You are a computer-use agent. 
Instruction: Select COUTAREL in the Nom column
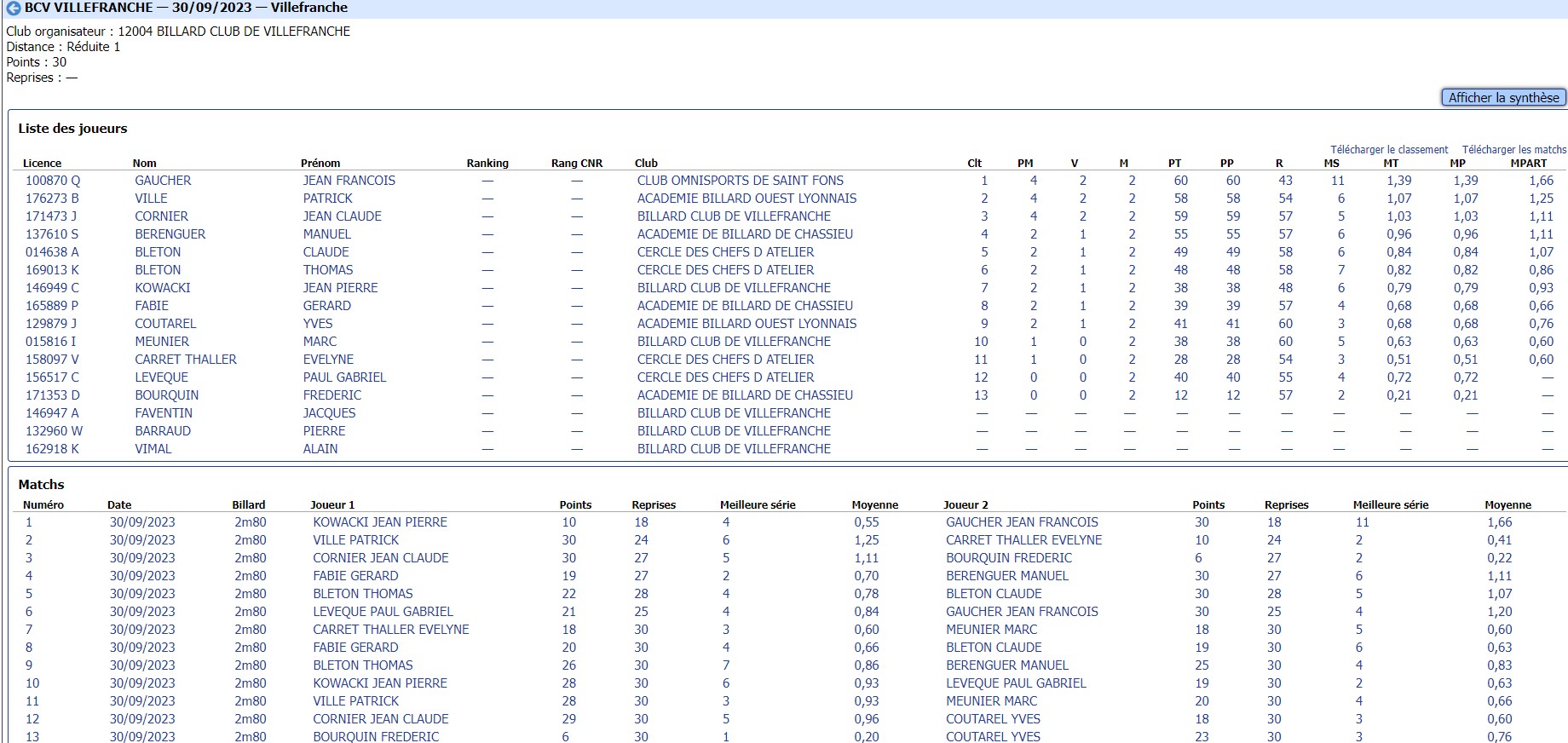[x=165, y=324]
